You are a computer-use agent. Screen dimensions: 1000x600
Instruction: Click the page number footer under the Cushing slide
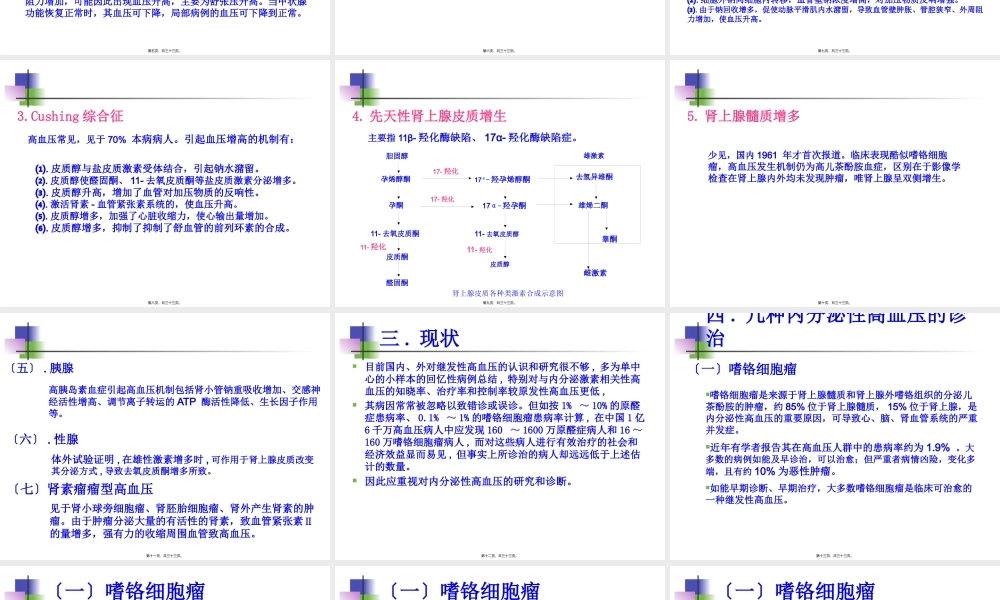[165, 300]
